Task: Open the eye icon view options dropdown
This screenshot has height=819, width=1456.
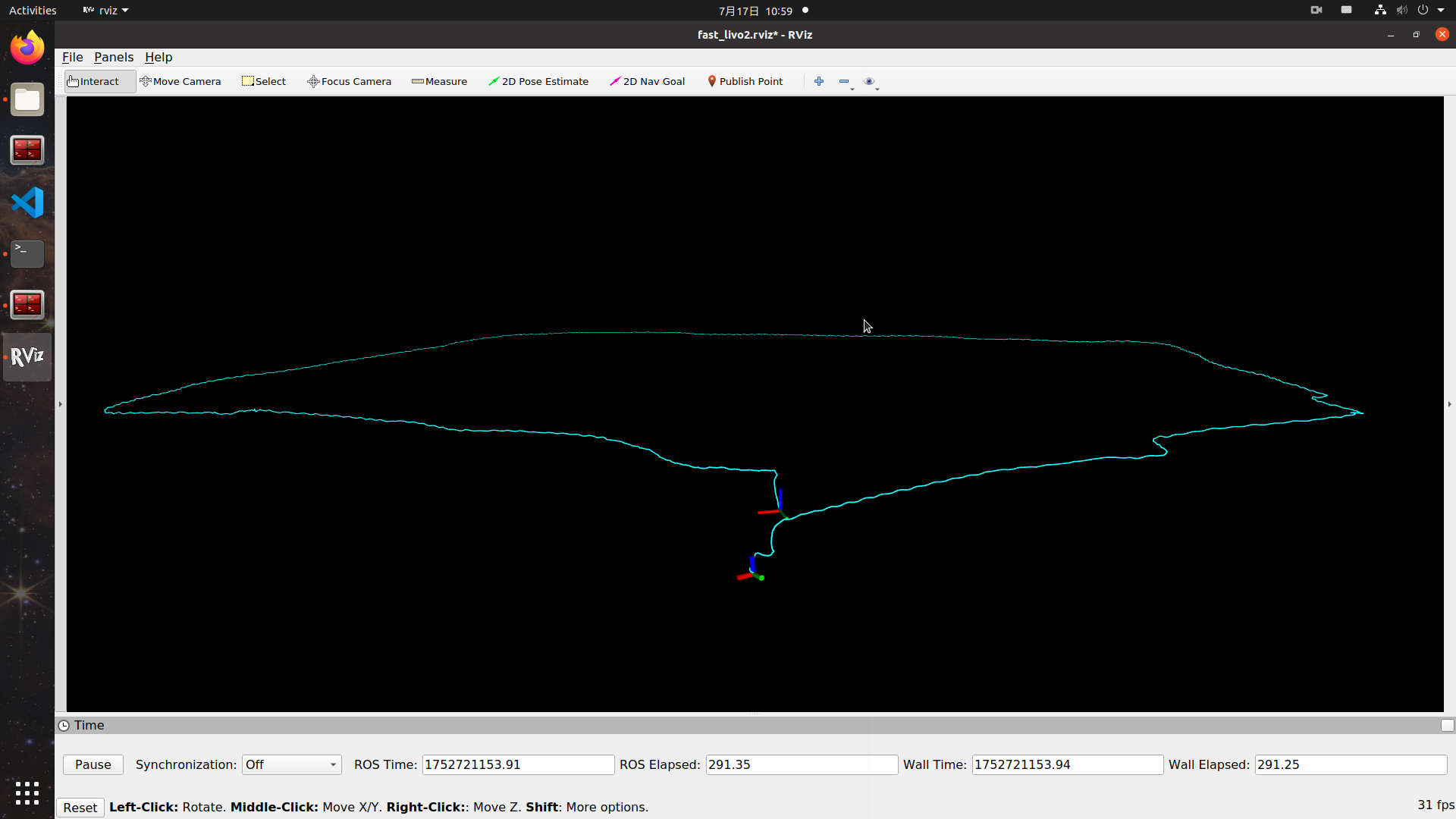Action: [871, 82]
